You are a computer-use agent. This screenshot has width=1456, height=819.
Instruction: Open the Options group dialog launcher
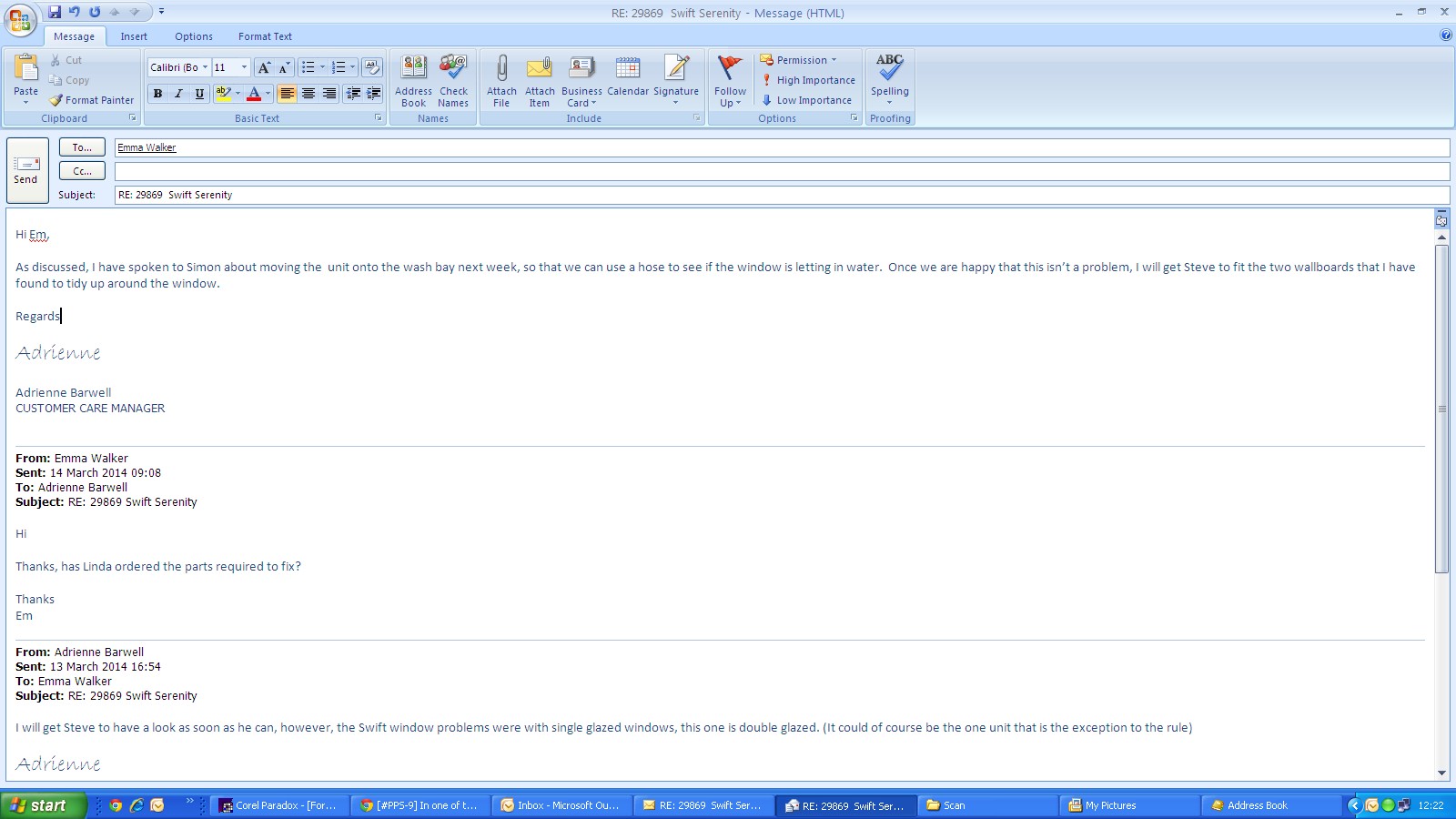point(854,118)
